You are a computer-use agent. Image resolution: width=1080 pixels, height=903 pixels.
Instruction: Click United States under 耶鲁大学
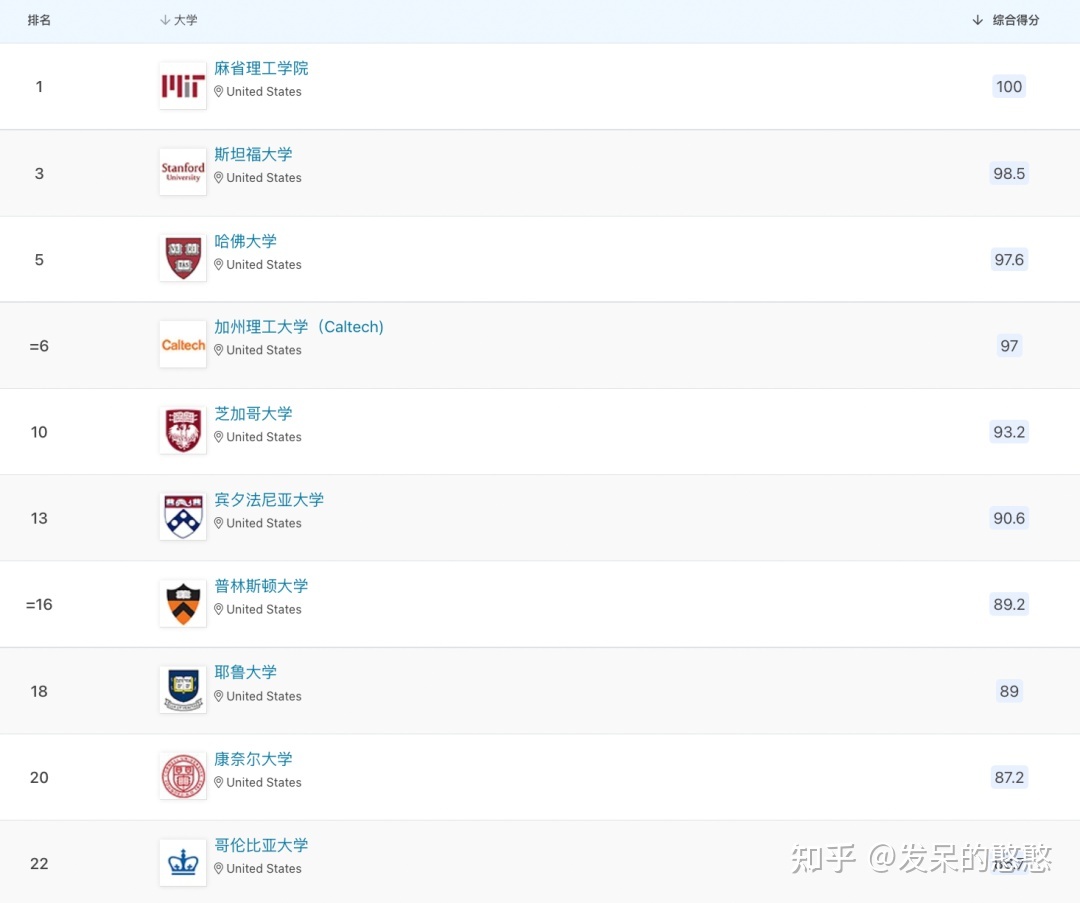tap(264, 696)
